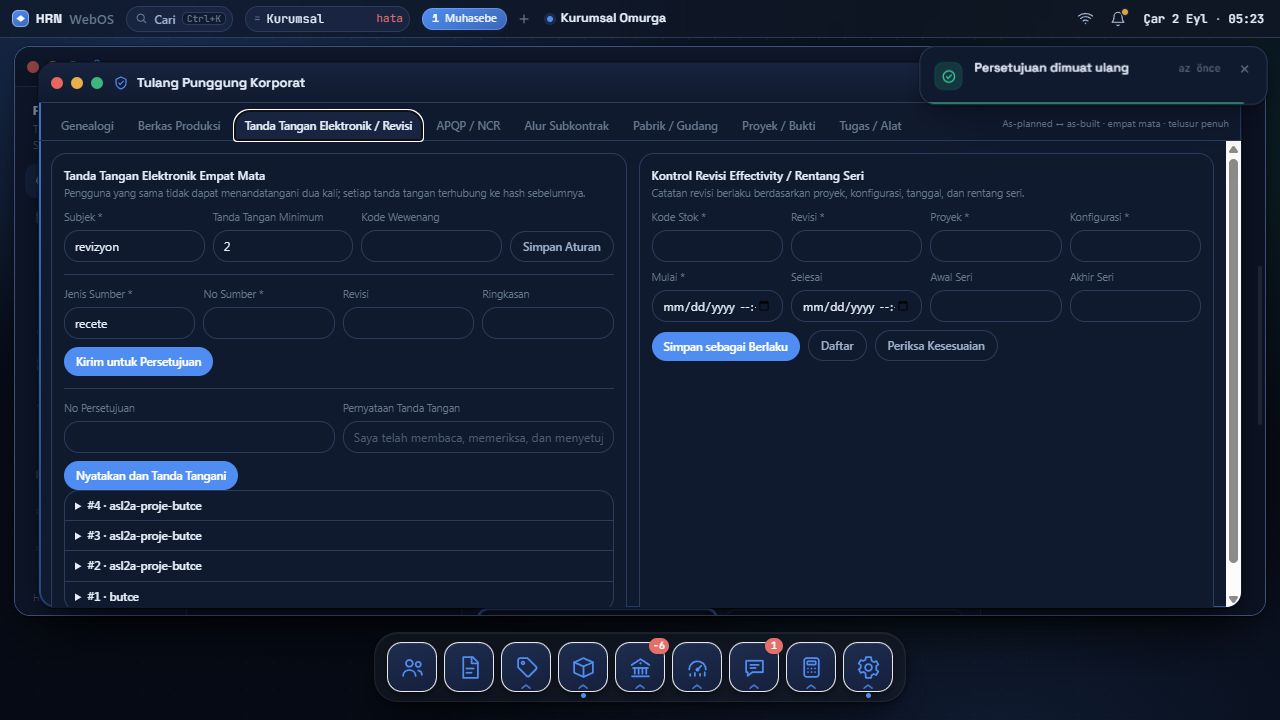This screenshot has height=720, width=1280.
Task: Open the bank app in dock
Action: click(x=640, y=667)
